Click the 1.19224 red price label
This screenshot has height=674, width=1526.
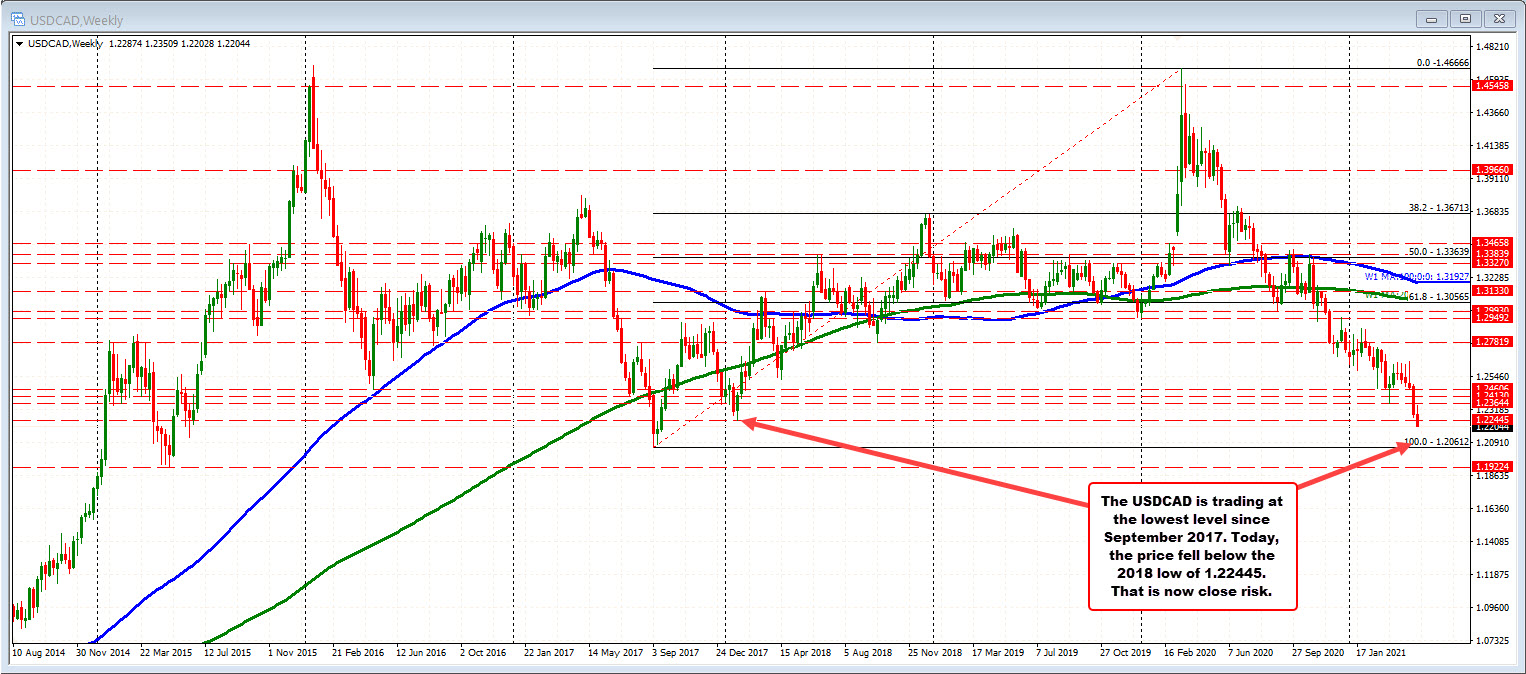coord(1493,466)
